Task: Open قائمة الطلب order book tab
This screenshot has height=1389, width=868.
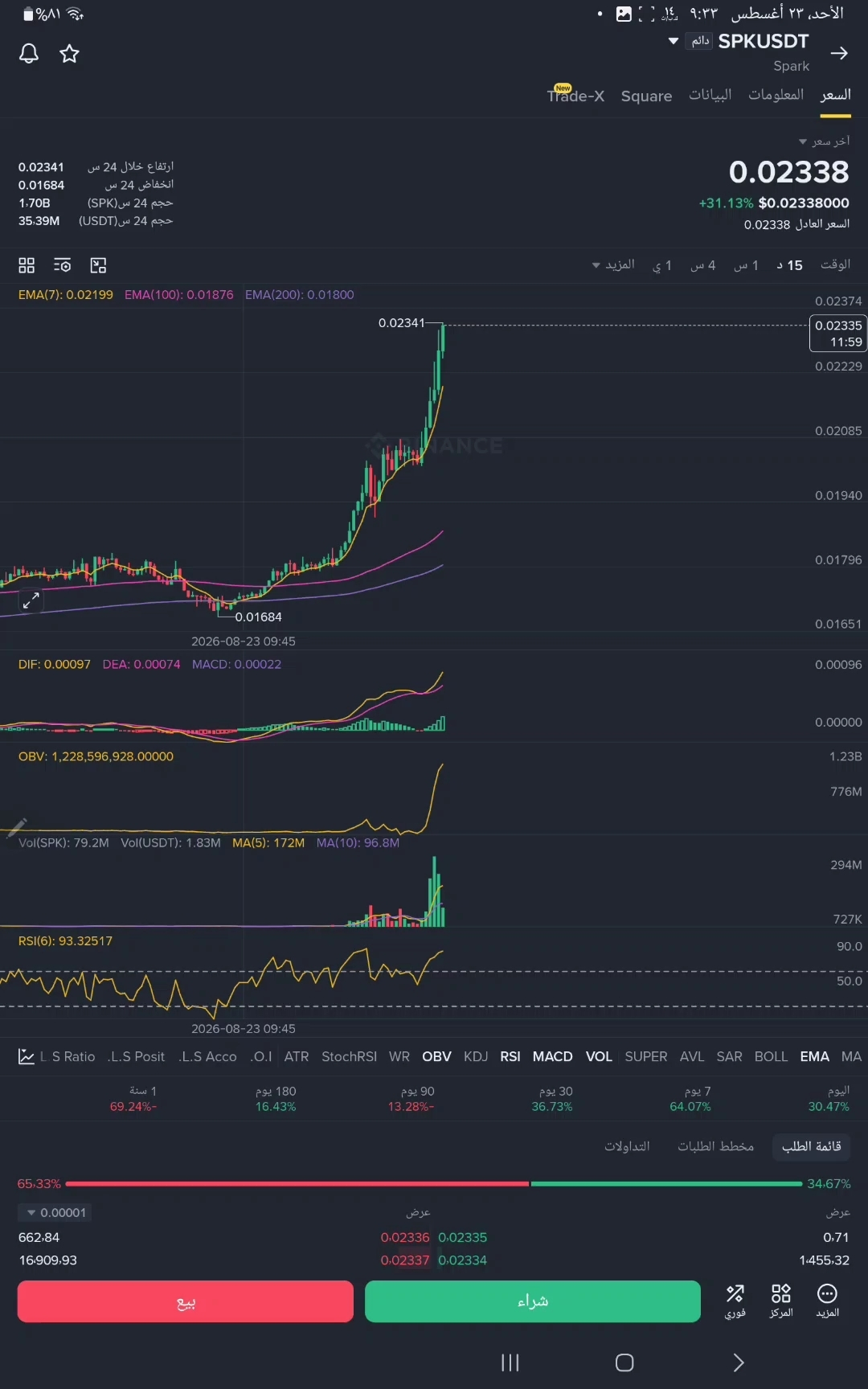Action: tap(811, 1146)
